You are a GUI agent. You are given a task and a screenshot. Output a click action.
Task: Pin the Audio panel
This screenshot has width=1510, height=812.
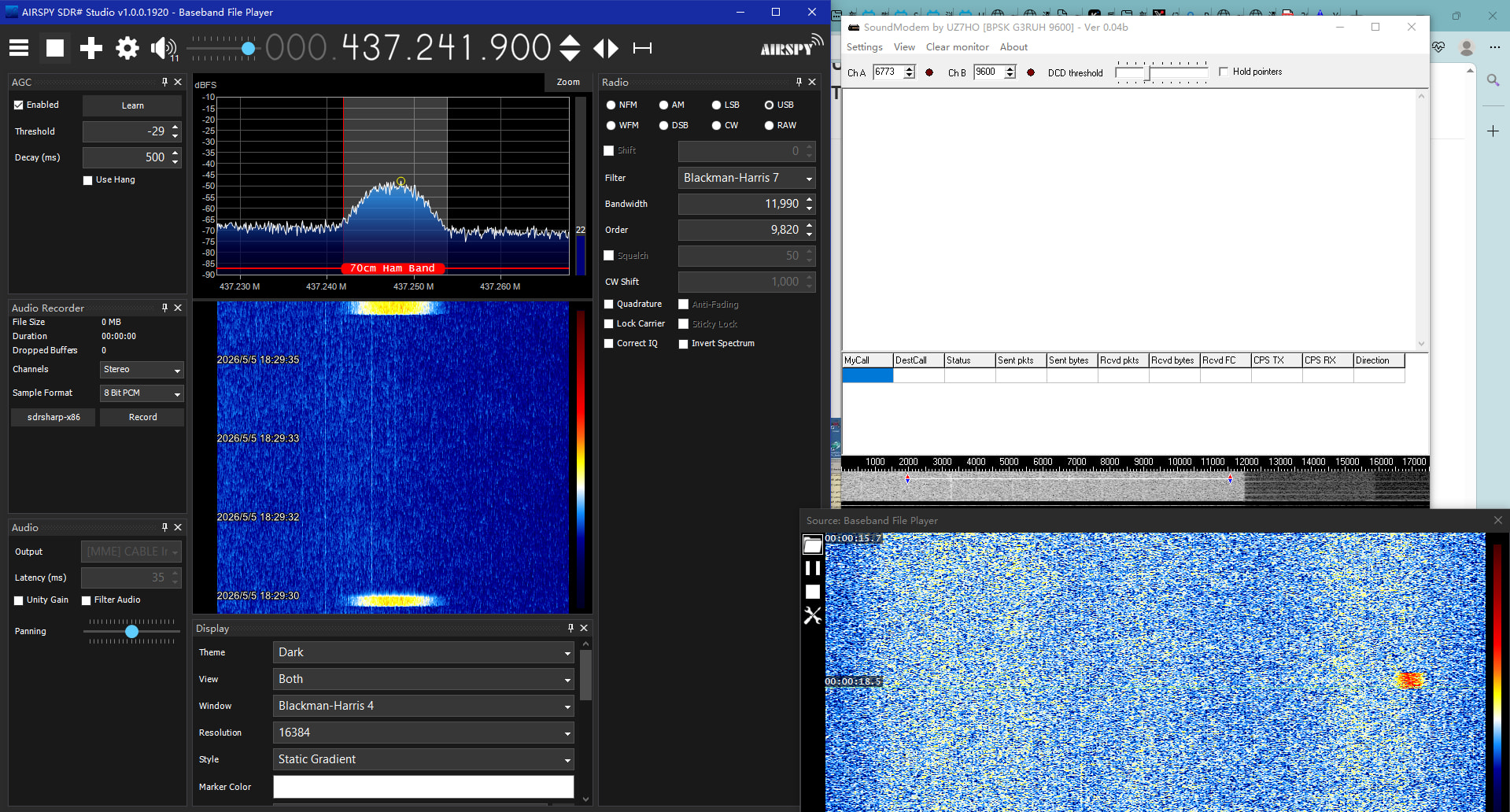coord(164,527)
